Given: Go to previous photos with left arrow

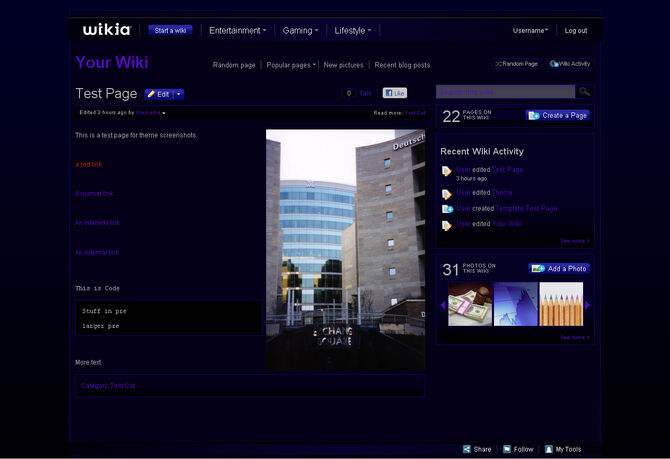Looking at the screenshot, I should 443,305.
